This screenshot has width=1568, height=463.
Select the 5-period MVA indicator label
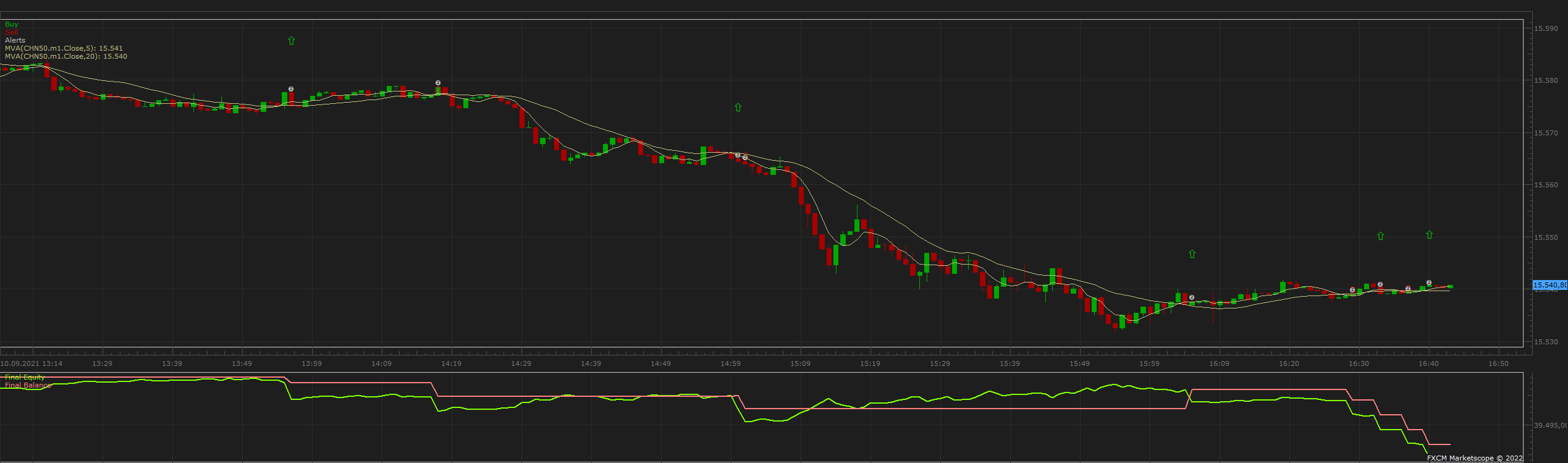[x=64, y=48]
